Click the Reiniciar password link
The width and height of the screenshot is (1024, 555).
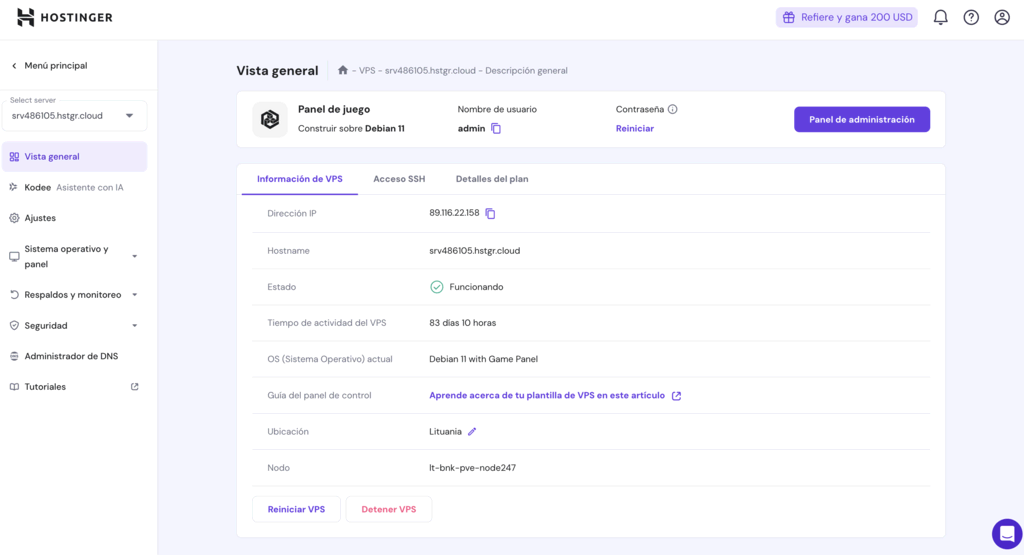point(634,129)
